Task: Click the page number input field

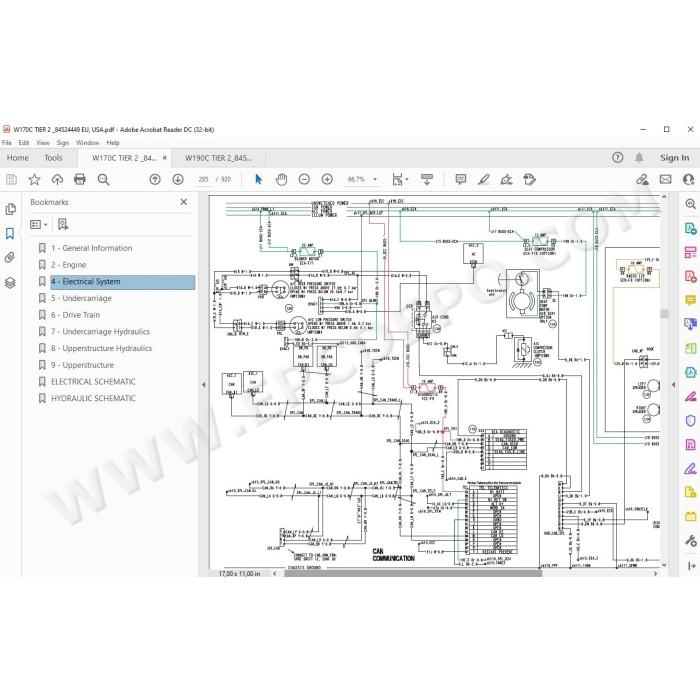Action: 204,179
